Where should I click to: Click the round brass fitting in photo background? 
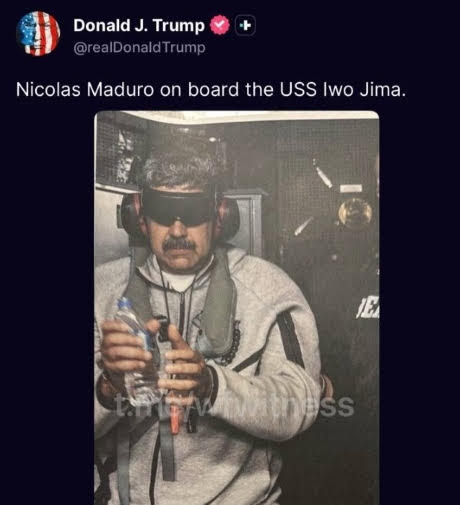coord(355,213)
